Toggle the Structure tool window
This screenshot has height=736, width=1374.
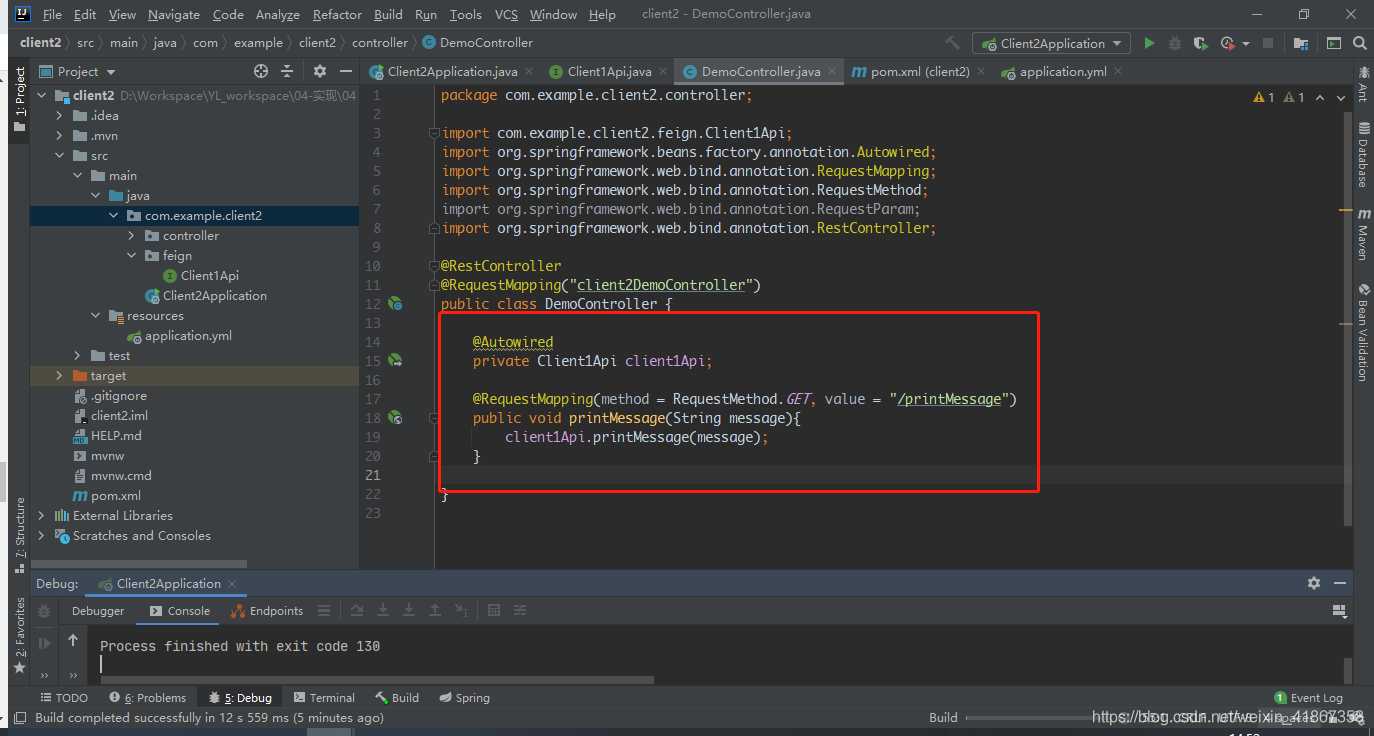pos(20,534)
